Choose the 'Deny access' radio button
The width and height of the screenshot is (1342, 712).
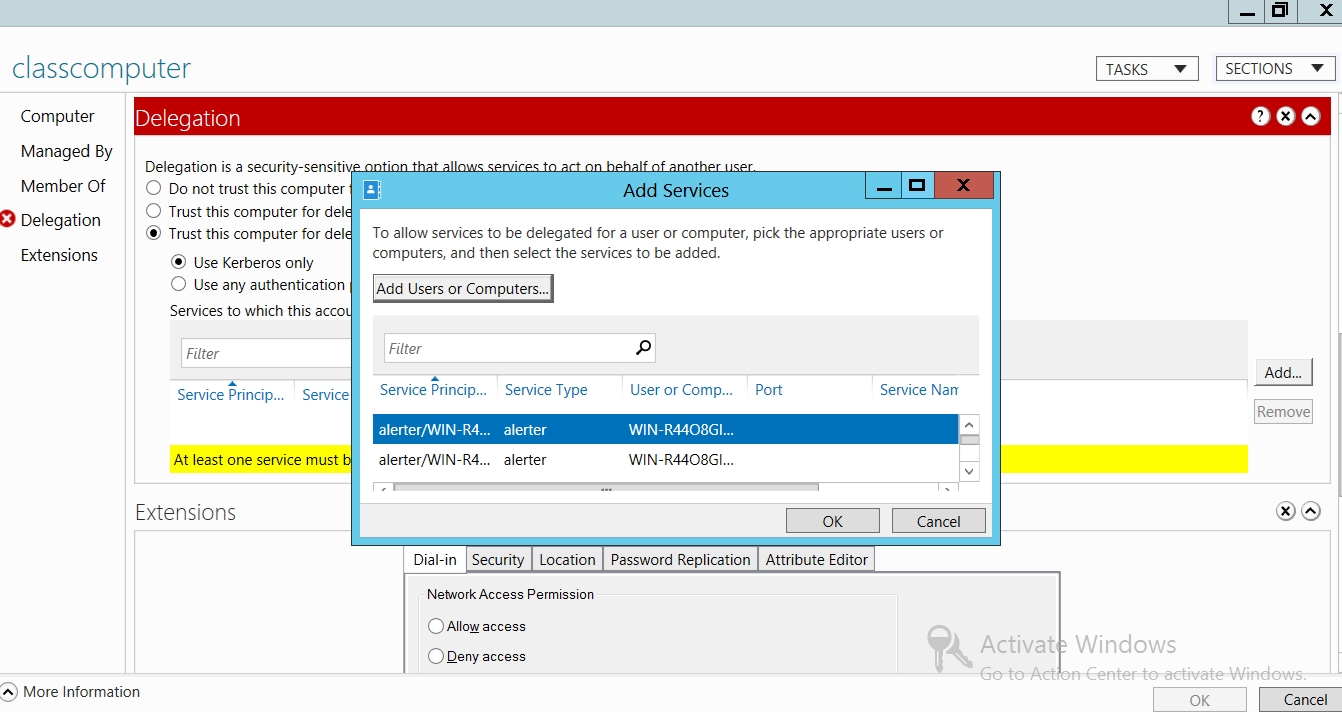click(x=436, y=656)
